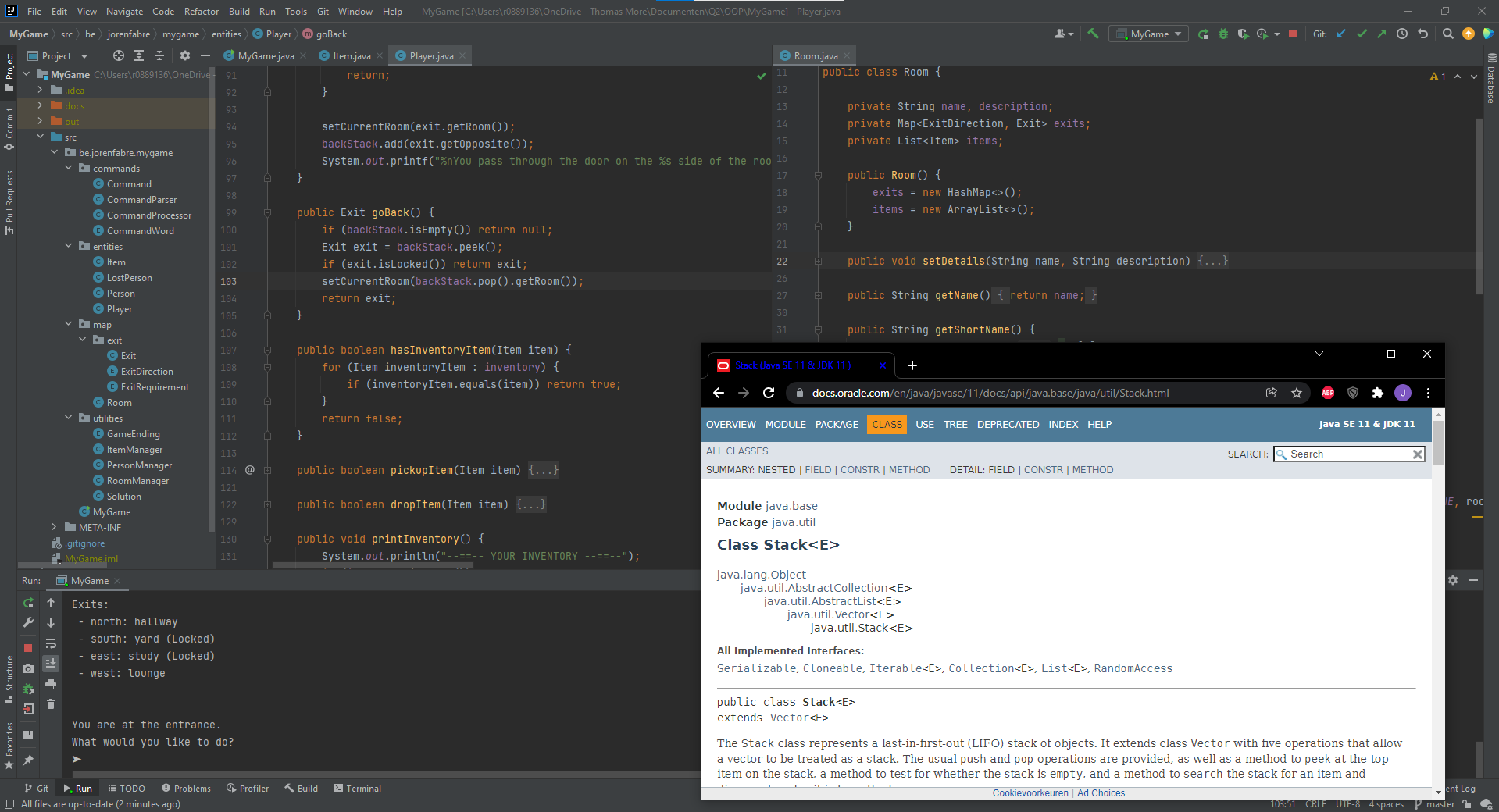Screen dimensions: 1499x812
Task: Click the Build Project hammer icon
Action: pos(1093,34)
